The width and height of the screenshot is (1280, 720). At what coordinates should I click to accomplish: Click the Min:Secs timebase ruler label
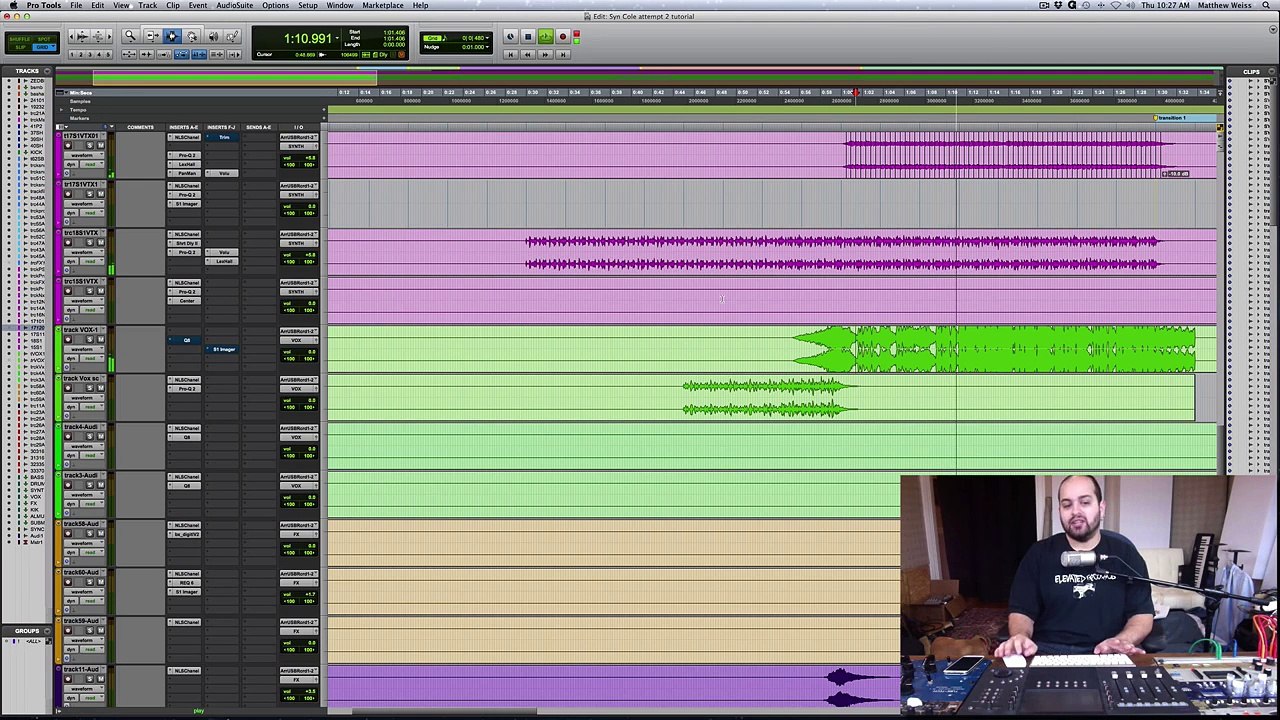81,93
